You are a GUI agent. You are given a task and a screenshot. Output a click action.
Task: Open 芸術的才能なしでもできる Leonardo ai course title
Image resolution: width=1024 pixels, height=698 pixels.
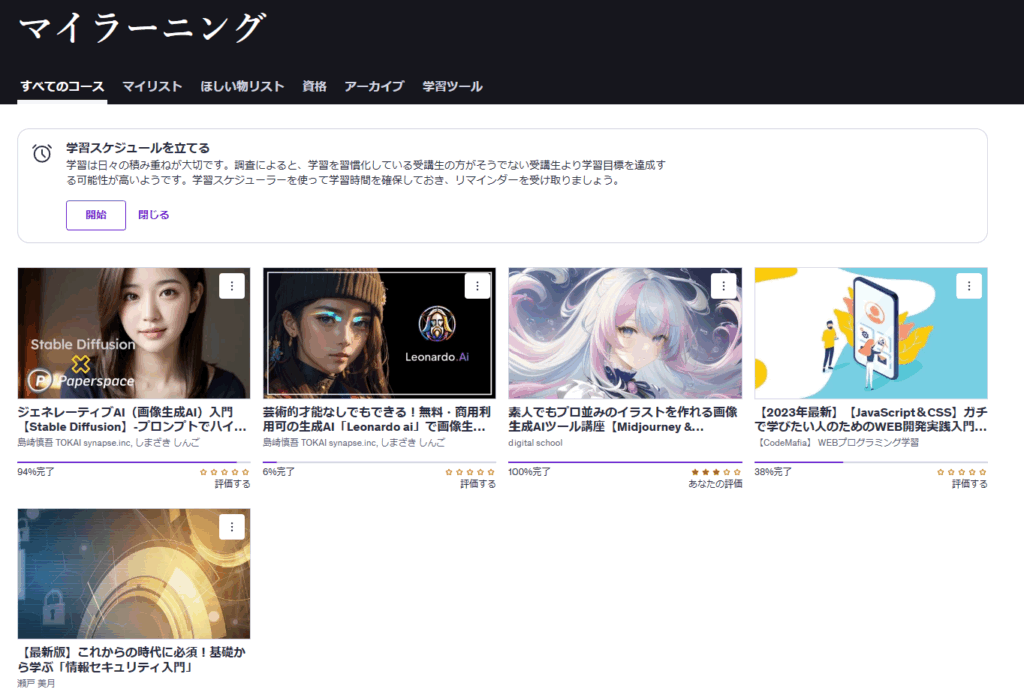pyautogui.click(x=377, y=419)
